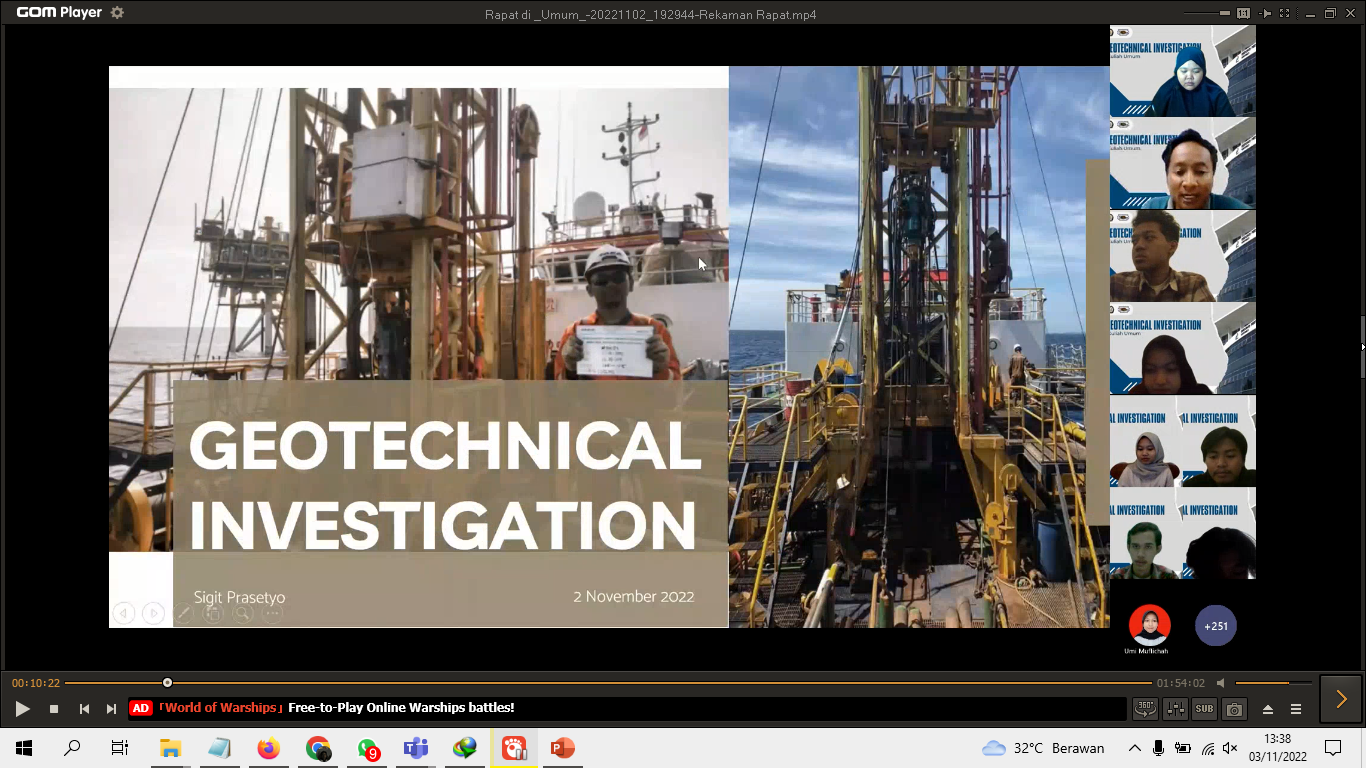Skip to the next track
1366x768 pixels.
pyautogui.click(x=111, y=709)
